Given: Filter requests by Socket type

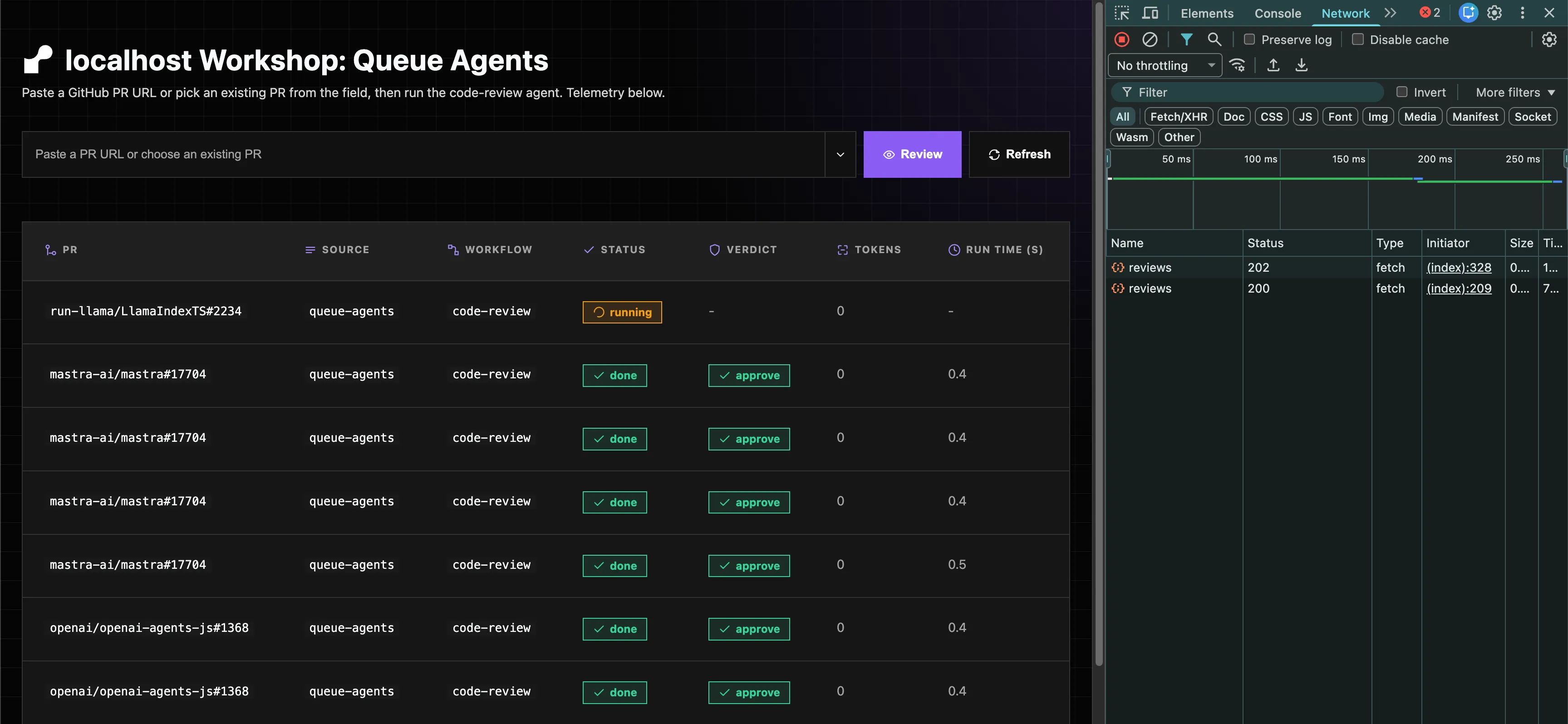Looking at the screenshot, I should click(1532, 117).
